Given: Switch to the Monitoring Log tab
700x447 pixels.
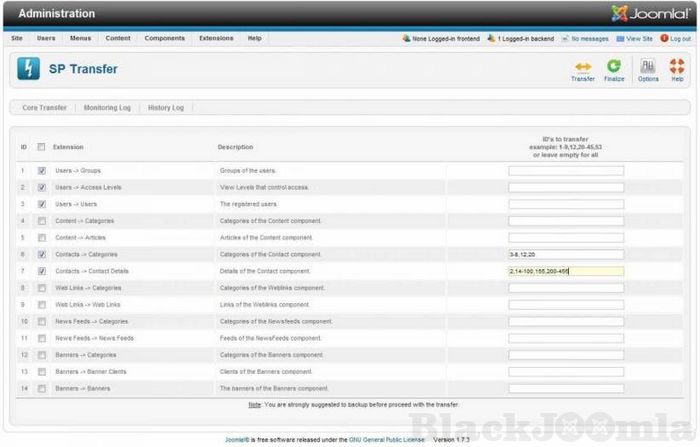Looking at the screenshot, I should click(x=107, y=107).
